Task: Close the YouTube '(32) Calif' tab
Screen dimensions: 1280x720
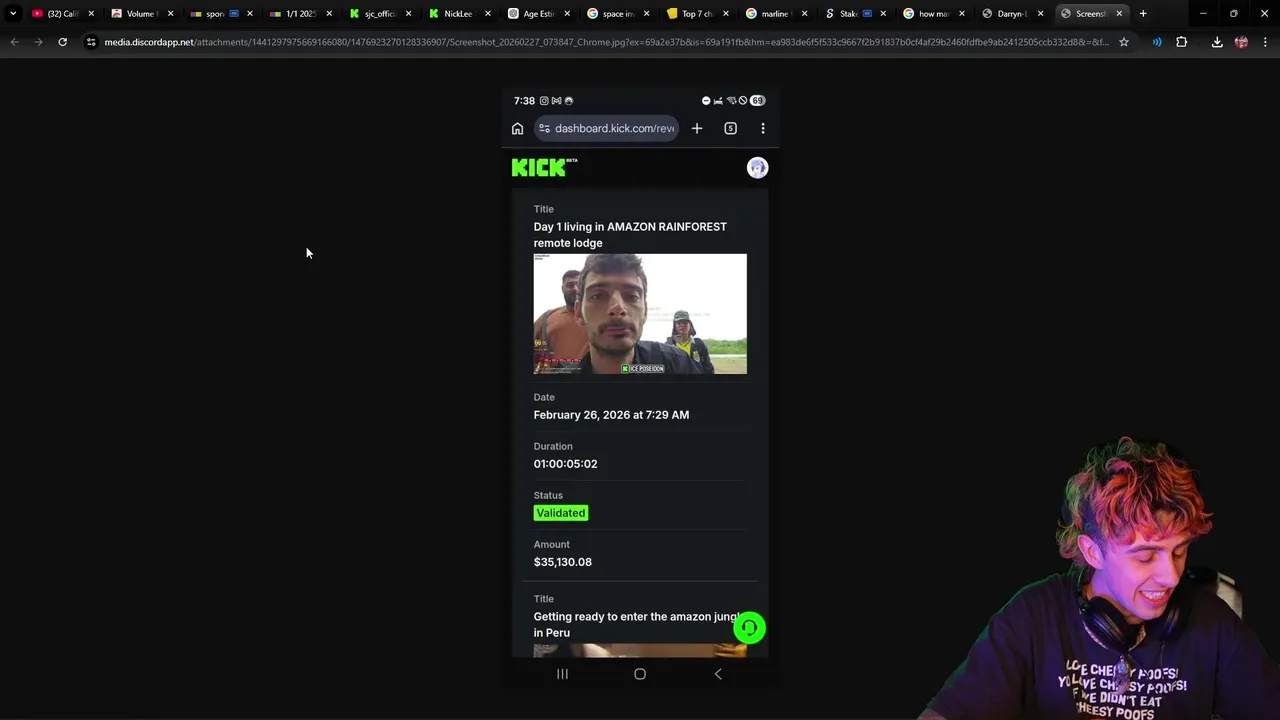Action: click(91, 14)
